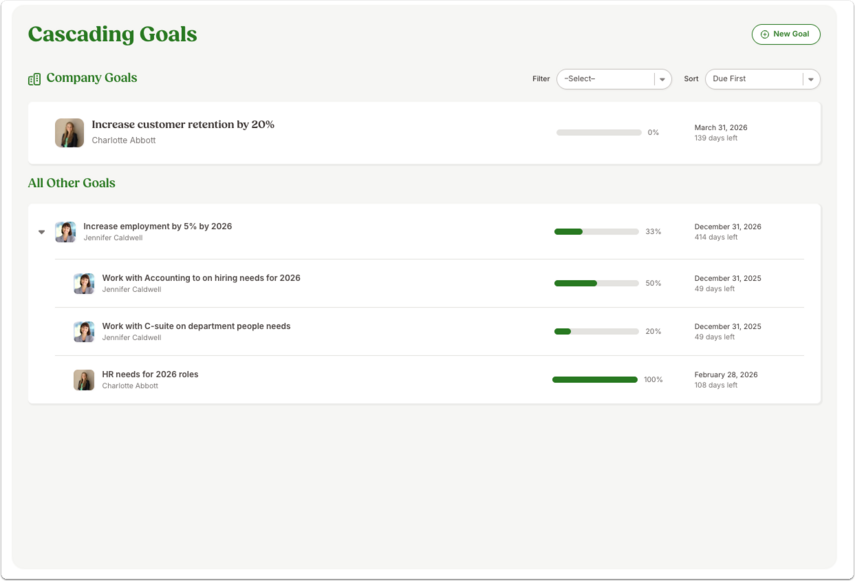
Task: Open Work with C-suite on department people needs
Action: [196, 326]
